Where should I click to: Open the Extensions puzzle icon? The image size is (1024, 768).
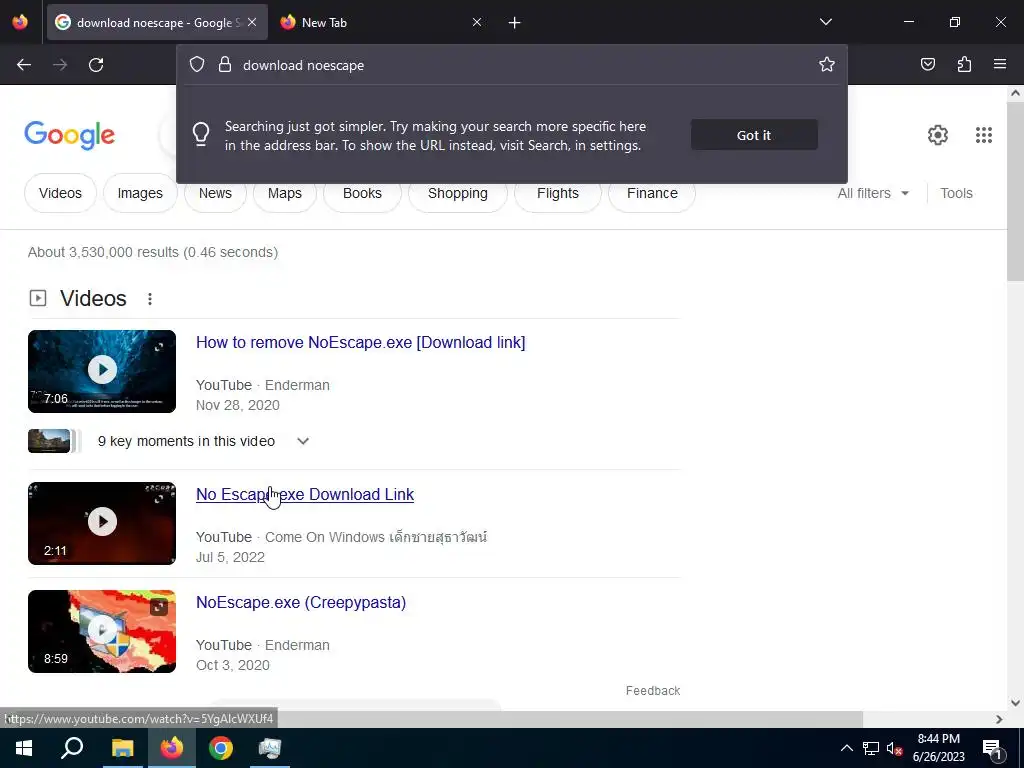click(964, 64)
